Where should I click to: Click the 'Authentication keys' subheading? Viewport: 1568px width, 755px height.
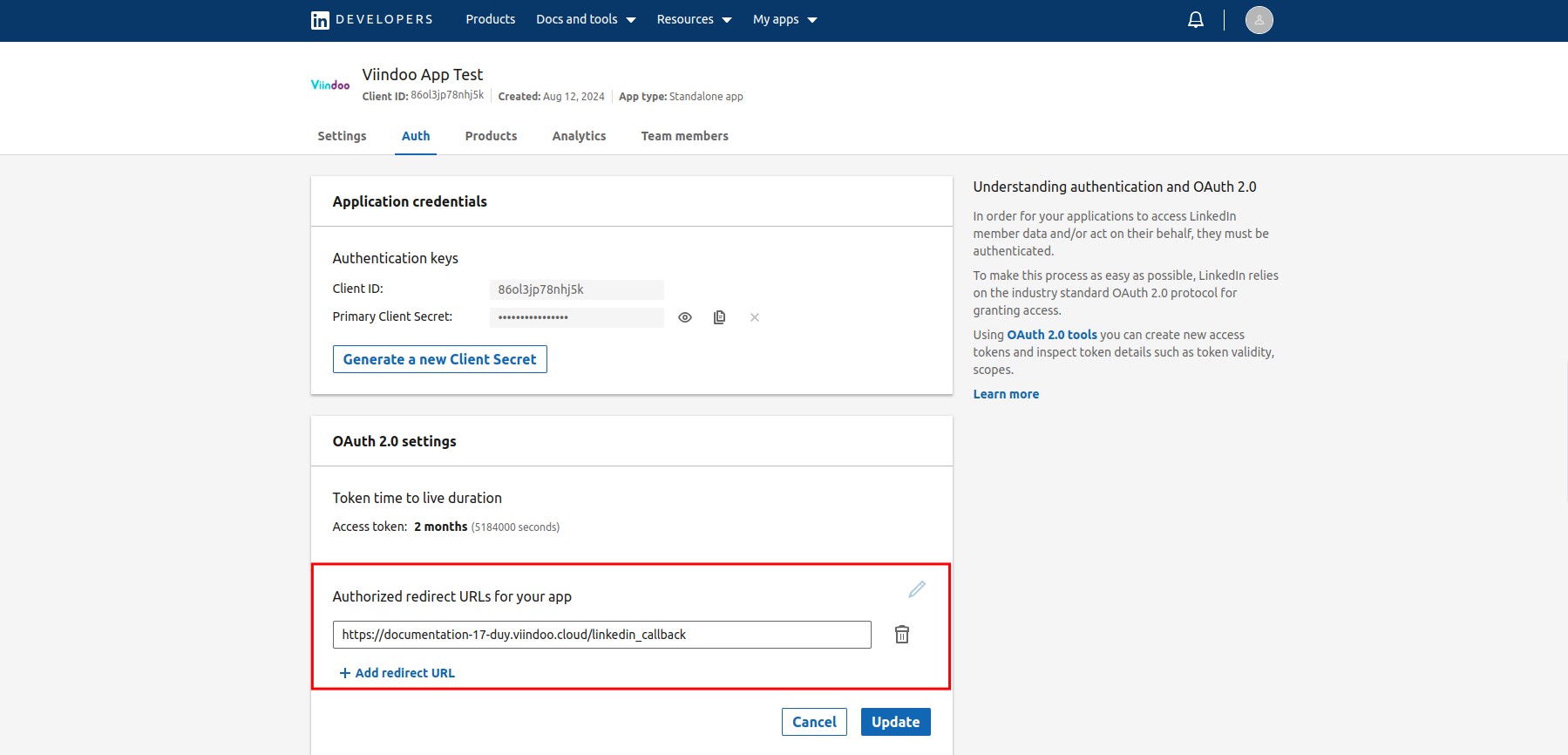pyautogui.click(x=395, y=258)
